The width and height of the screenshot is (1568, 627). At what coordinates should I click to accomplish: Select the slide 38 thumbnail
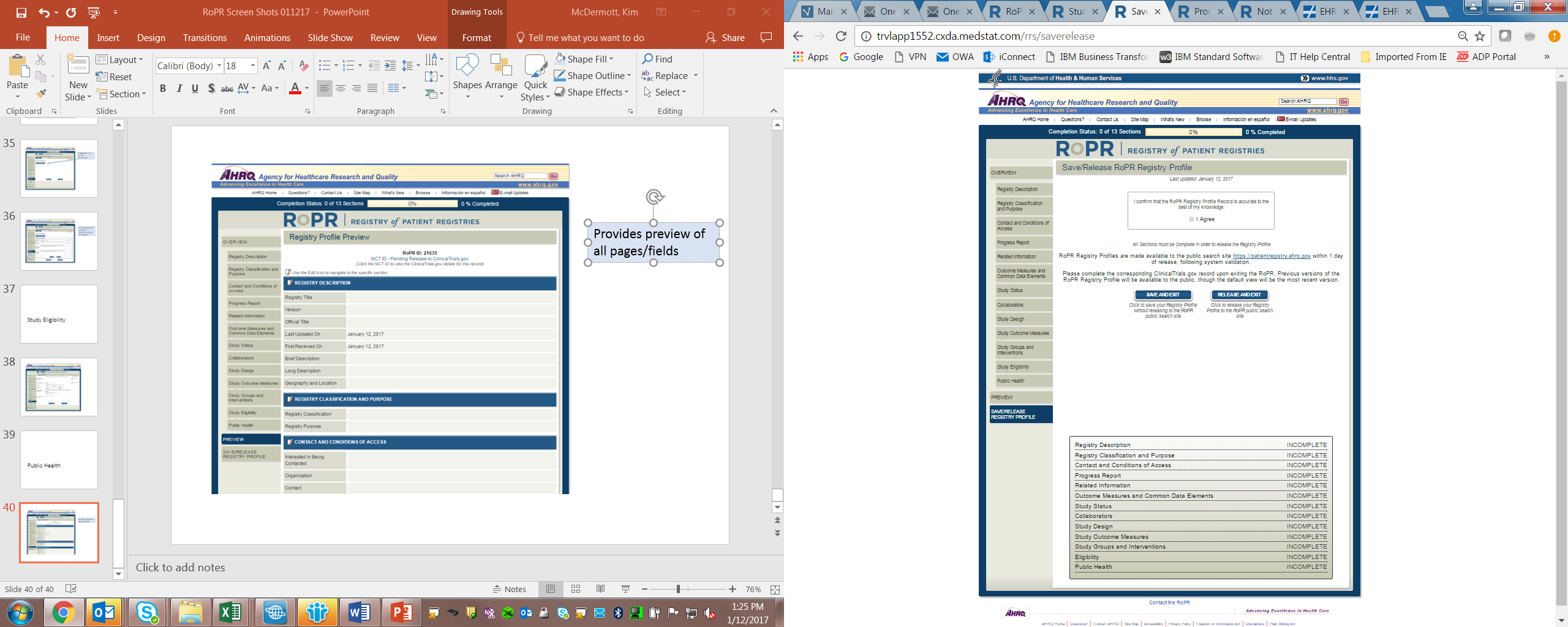[x=59, y=387]
